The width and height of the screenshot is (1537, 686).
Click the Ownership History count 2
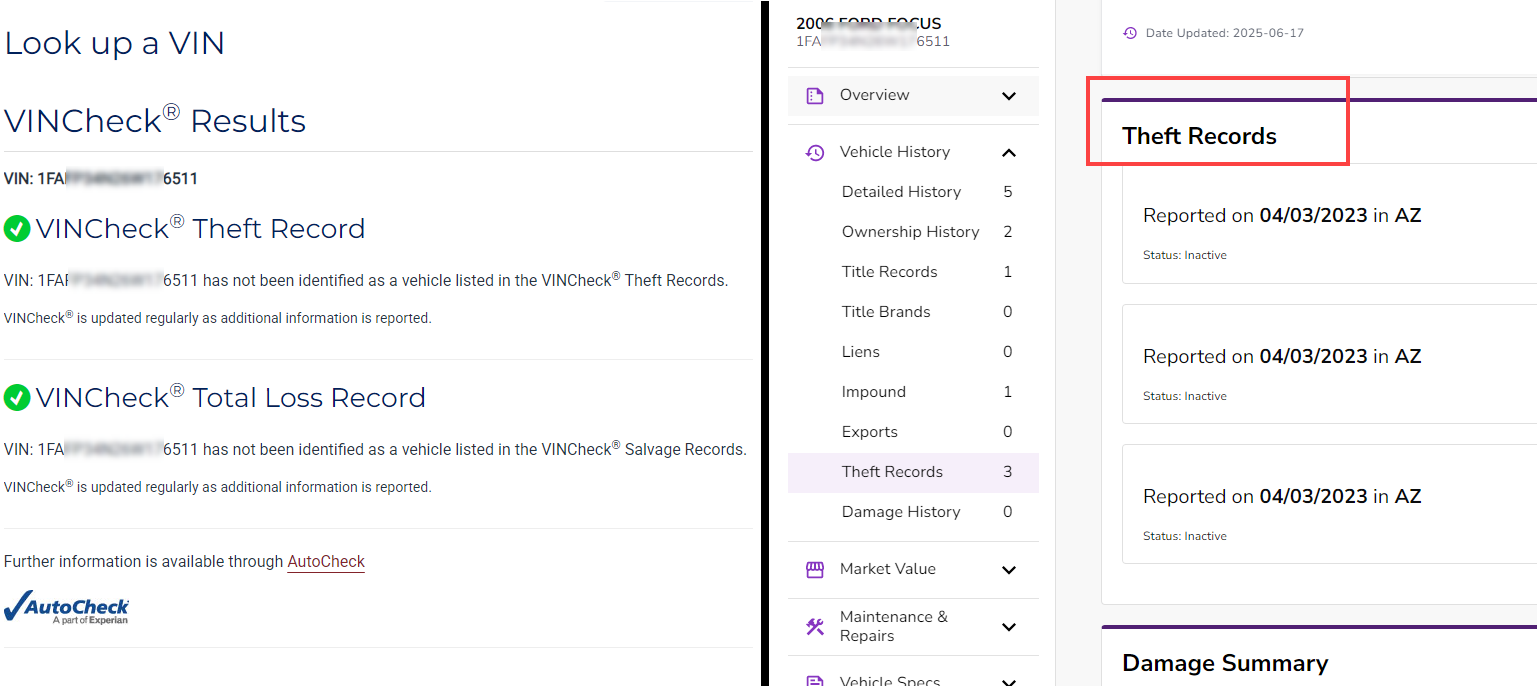(x=1008, y=232)
